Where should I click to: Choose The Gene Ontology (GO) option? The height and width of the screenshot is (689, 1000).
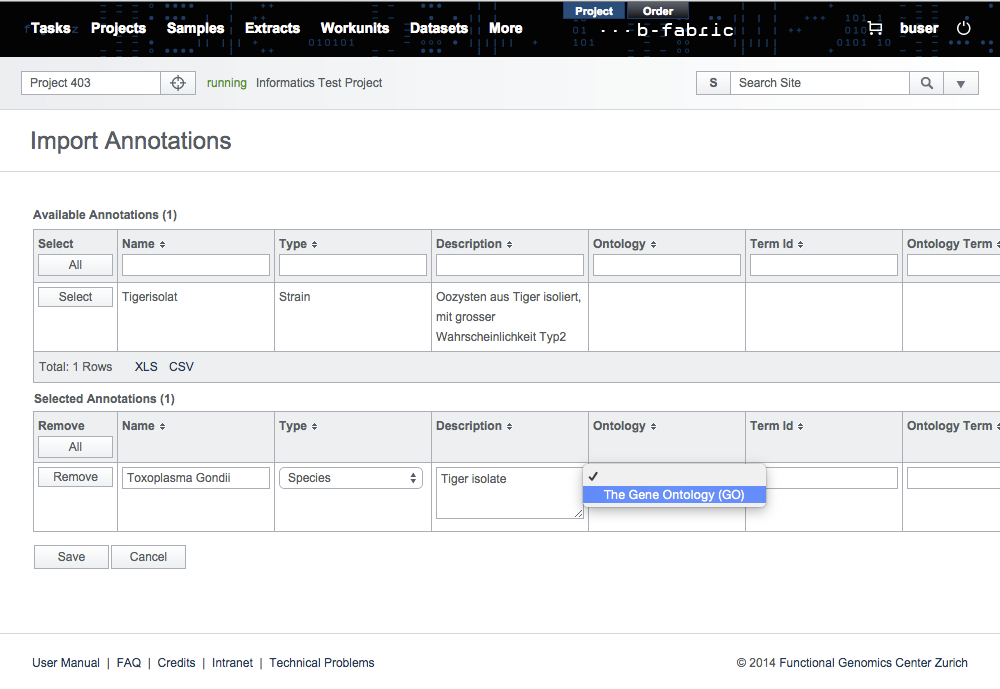pyautogui.click(x=673, y=495)
